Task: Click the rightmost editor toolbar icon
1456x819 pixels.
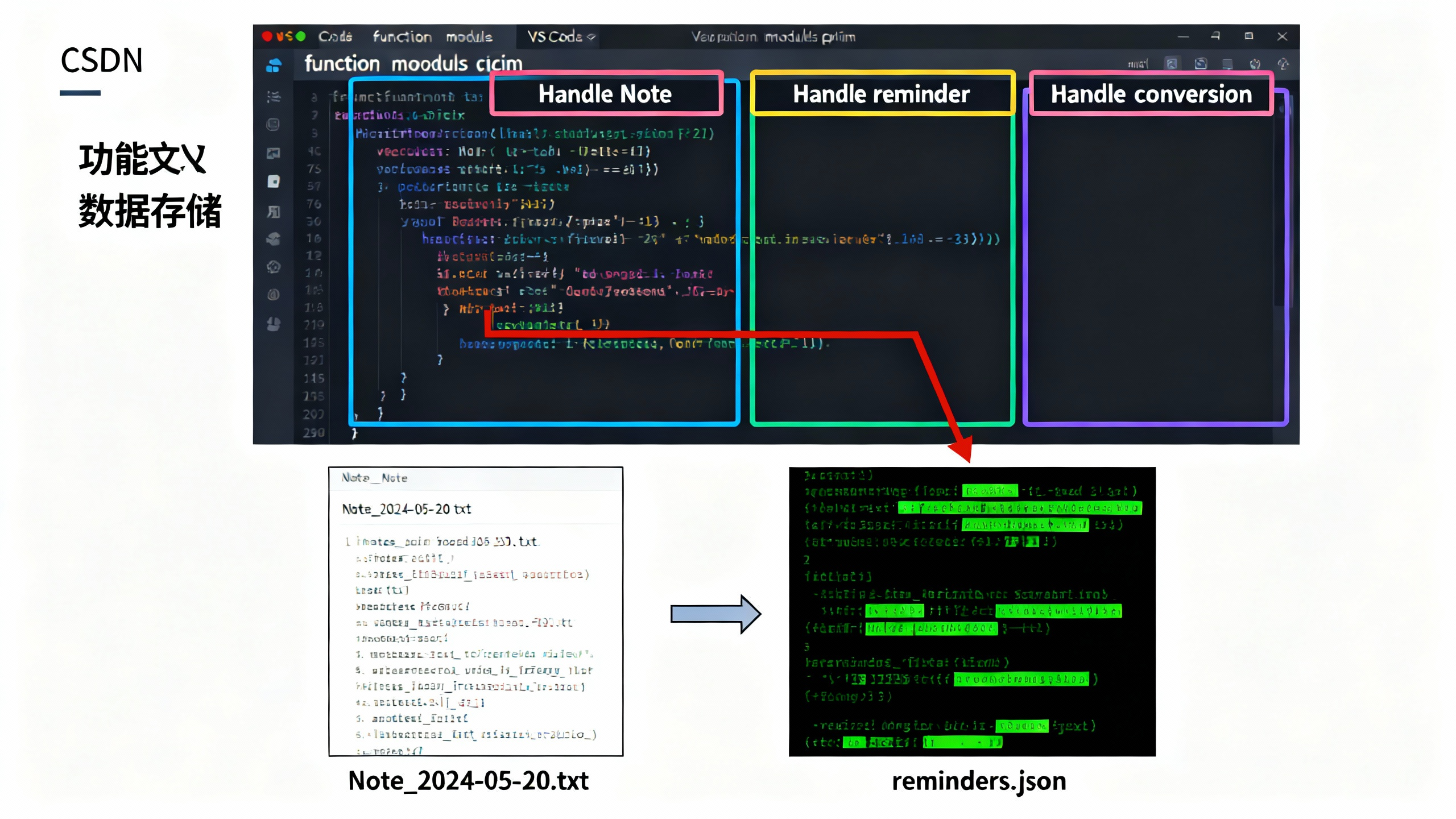Action: click(1283, 64)
